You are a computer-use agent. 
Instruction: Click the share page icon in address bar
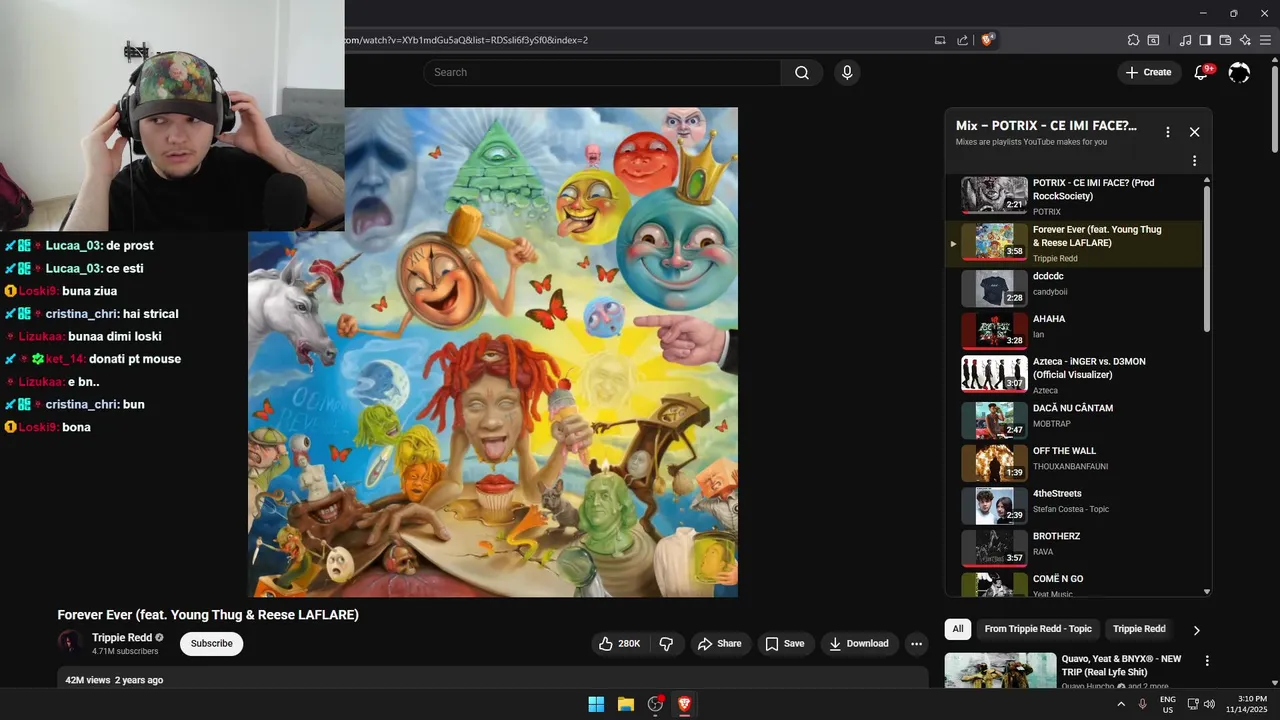pyautogui.click(x=962, y=40)
